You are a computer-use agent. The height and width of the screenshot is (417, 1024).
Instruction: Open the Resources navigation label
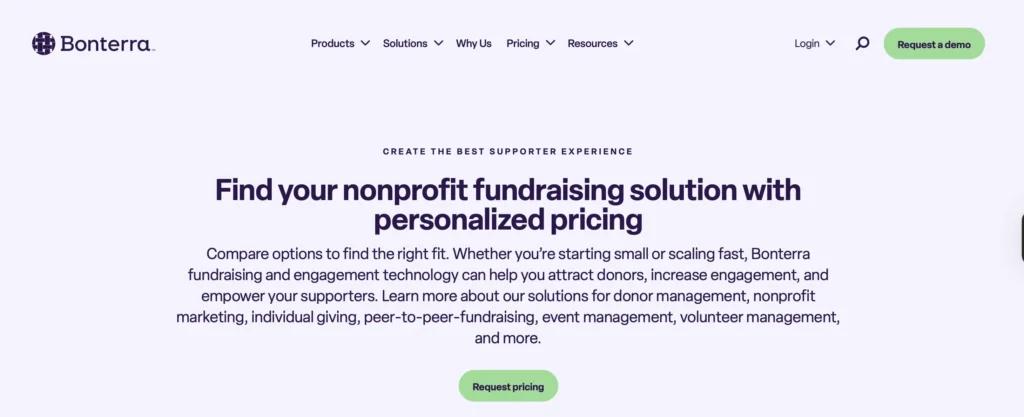pyautogui.click(x=591, y=43)
